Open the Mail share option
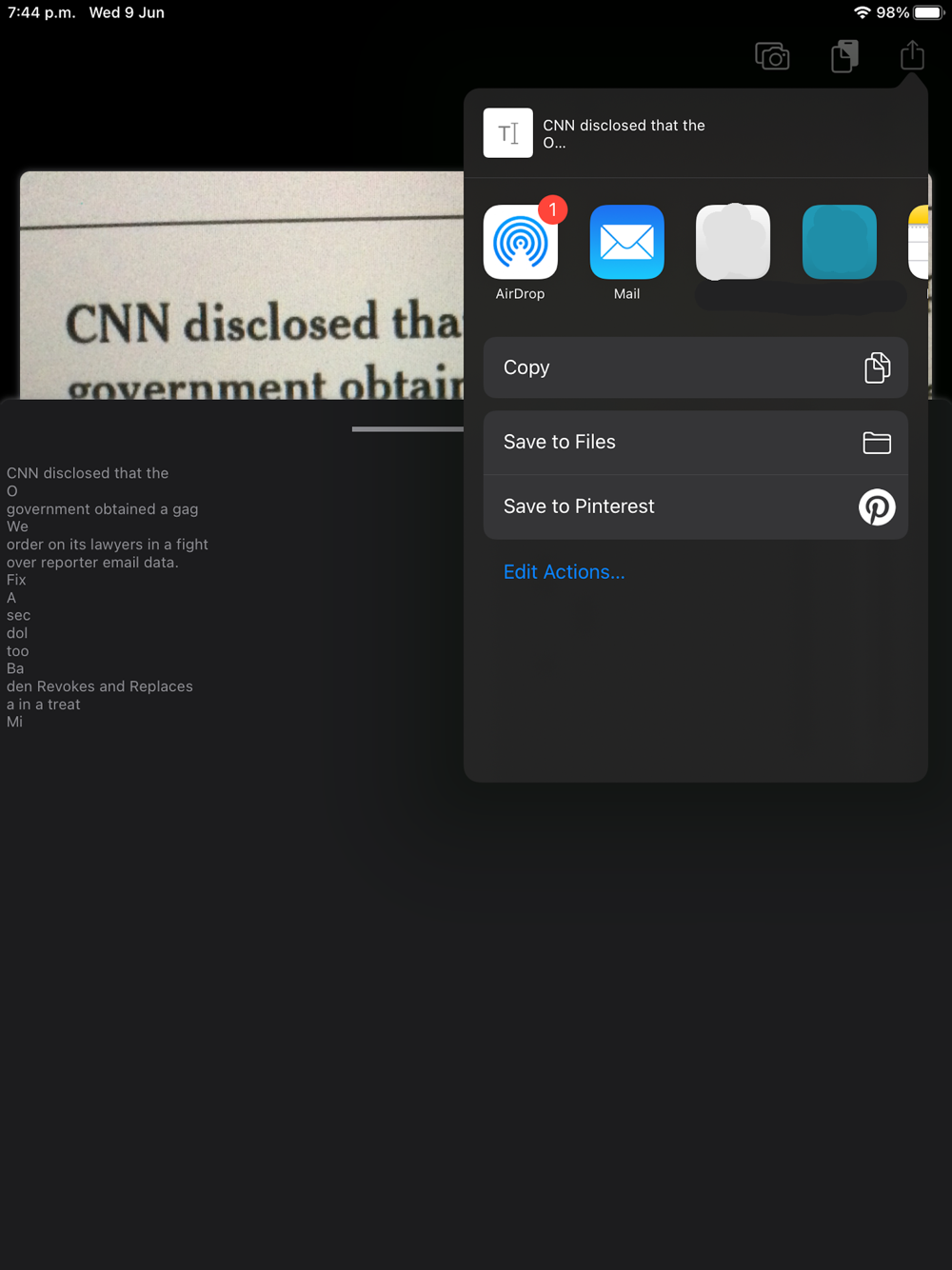952x1270 pixels. (626, 242)
